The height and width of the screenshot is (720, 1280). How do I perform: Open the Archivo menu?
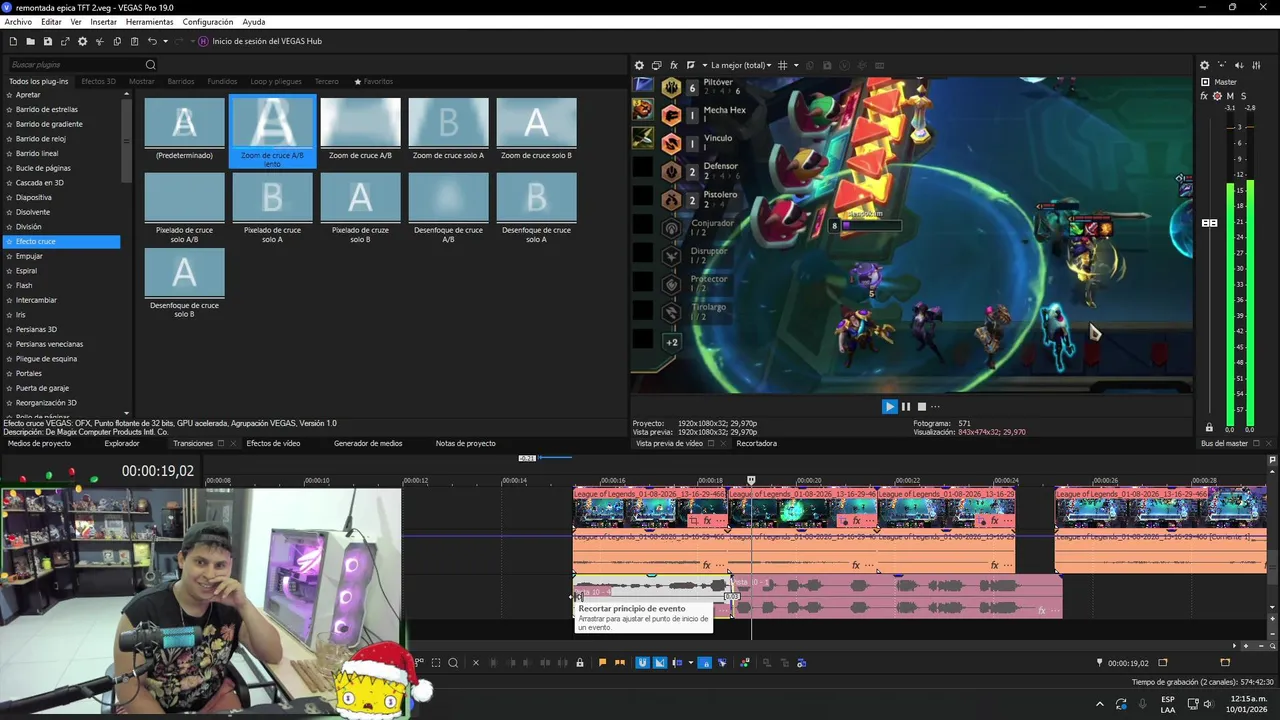tap(18, 22)
